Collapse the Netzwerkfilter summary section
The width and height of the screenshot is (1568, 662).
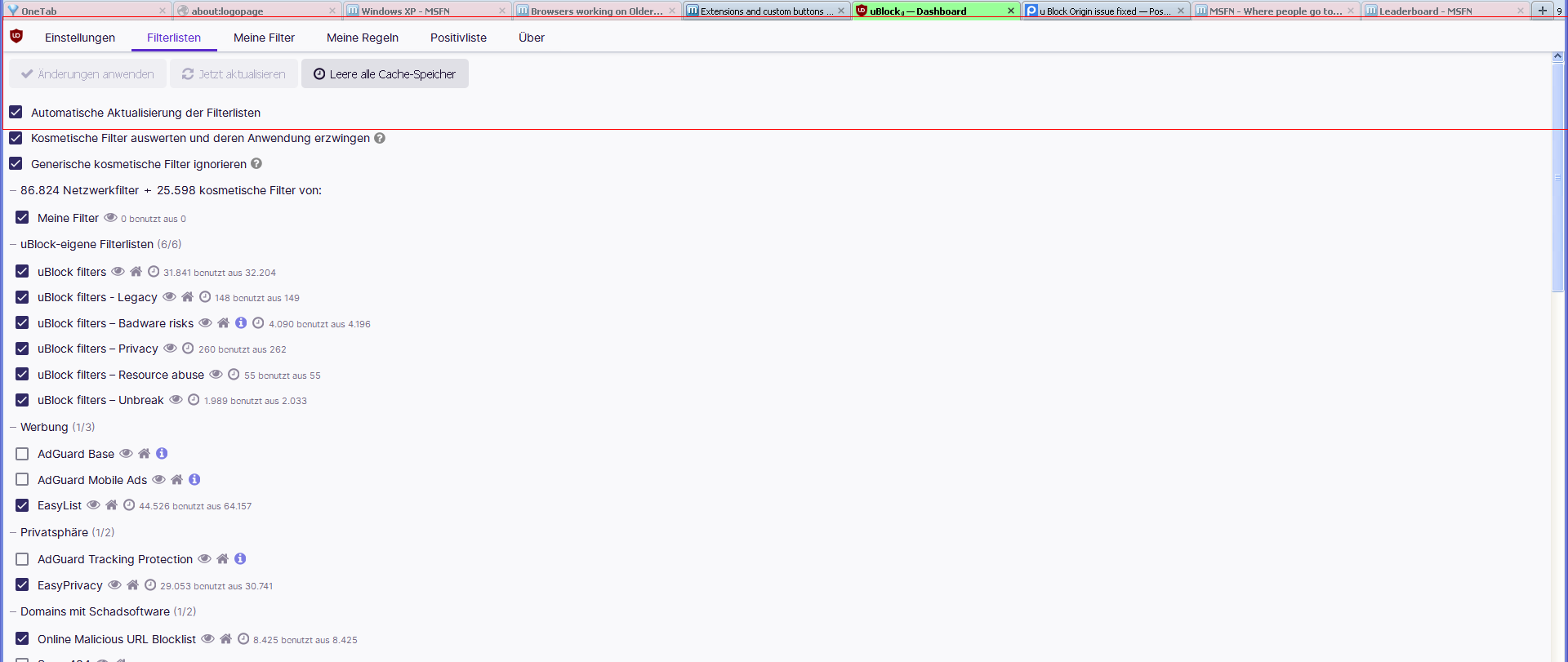[x=13, y=190]
